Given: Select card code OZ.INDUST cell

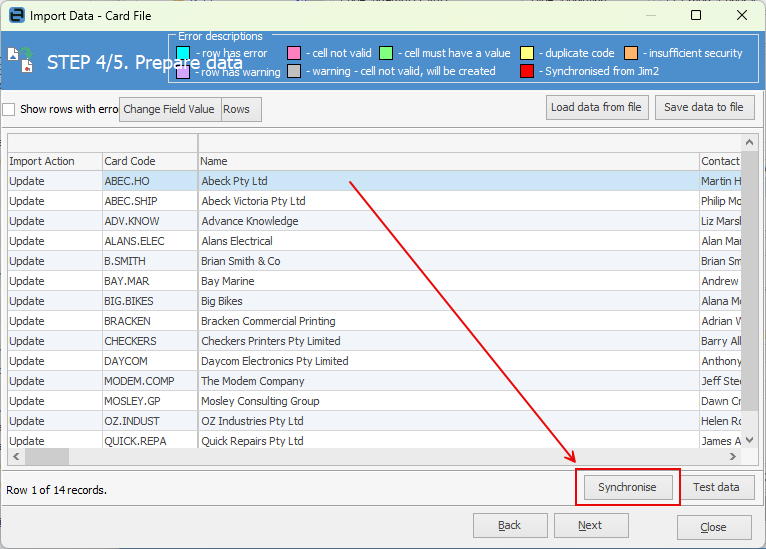Looking at the screenshot, I should tap(149, 422).
